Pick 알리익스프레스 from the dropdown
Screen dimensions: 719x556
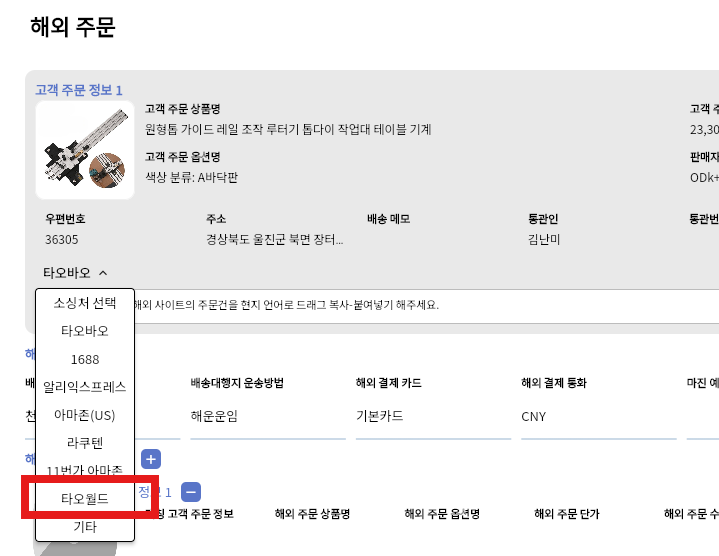(x=85, y=386)
